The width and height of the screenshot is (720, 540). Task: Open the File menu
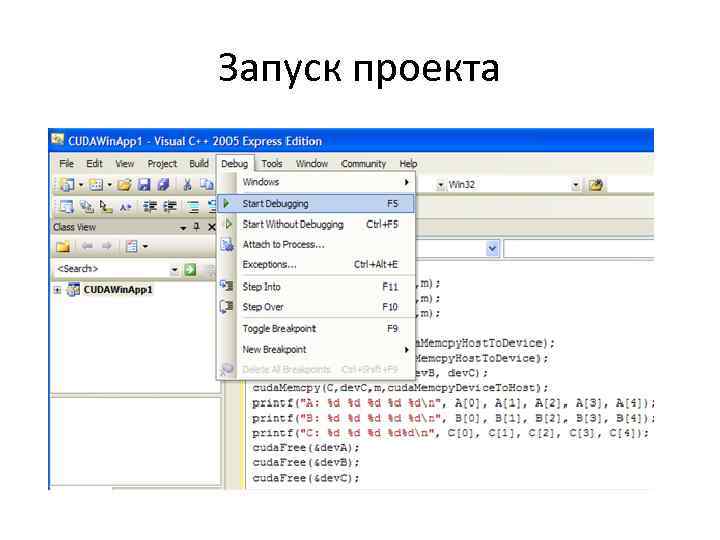(66, 163)
